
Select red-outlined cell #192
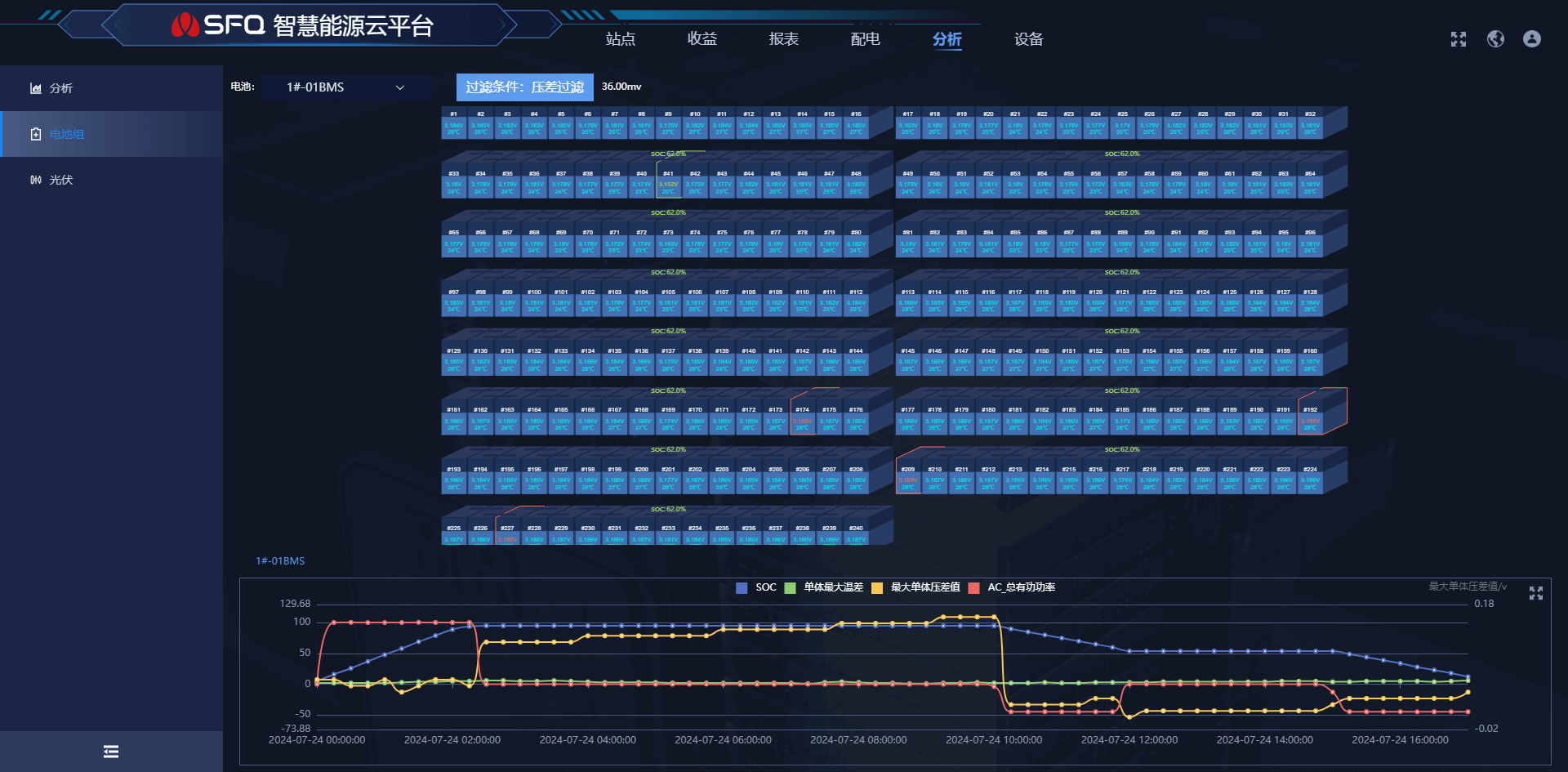(x=1310, y=419)
